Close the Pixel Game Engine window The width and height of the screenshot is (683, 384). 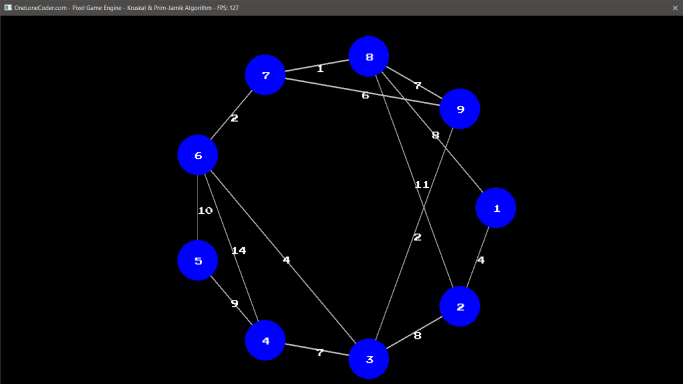click(675, 8)
